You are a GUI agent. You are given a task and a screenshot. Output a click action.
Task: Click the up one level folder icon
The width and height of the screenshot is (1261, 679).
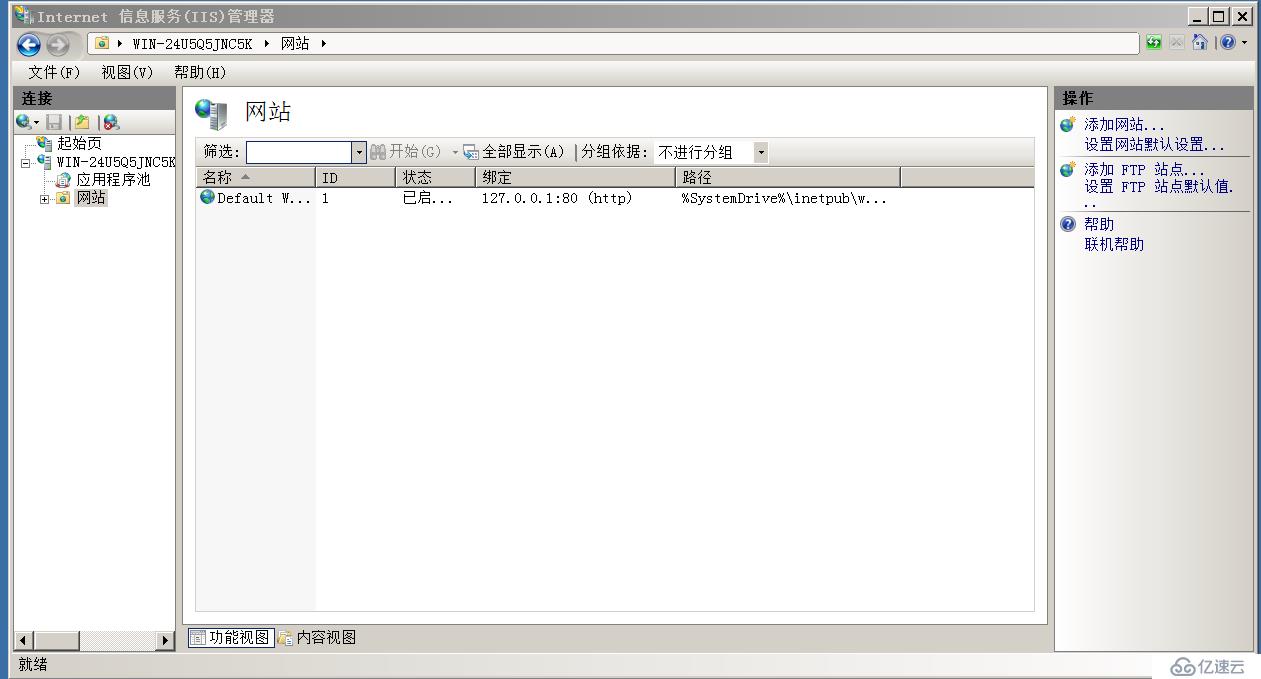pos(82,122)
